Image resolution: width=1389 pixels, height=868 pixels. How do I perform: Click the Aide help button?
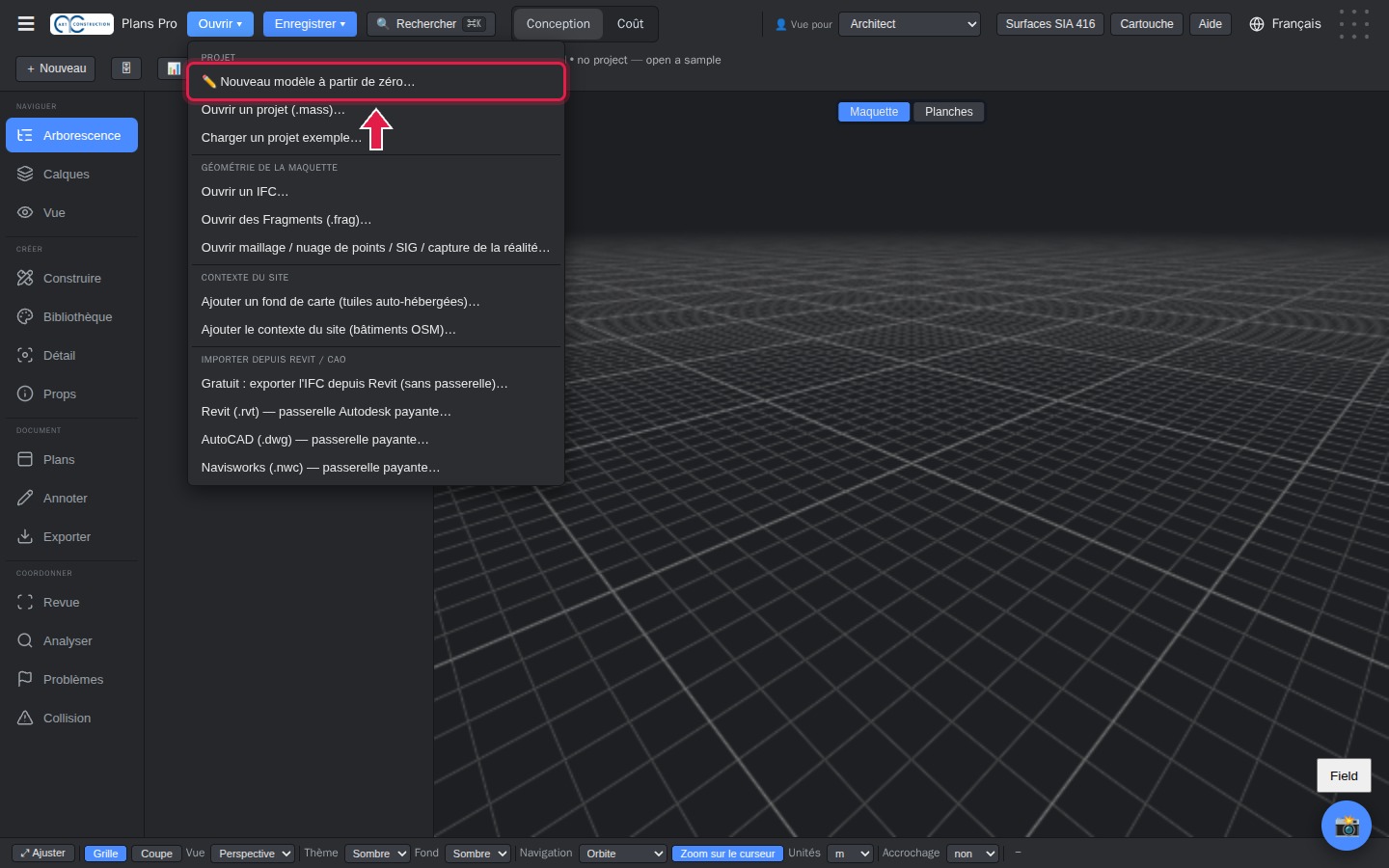(x=1211, y=24)
